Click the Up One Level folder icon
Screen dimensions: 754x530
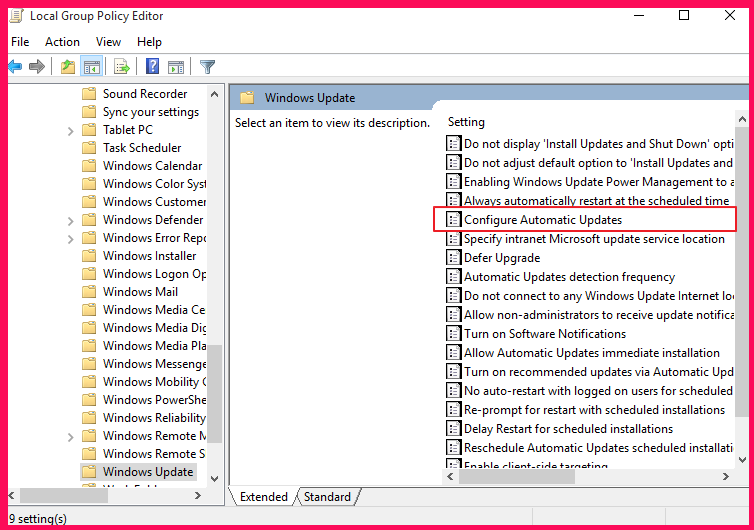(67, 67)
